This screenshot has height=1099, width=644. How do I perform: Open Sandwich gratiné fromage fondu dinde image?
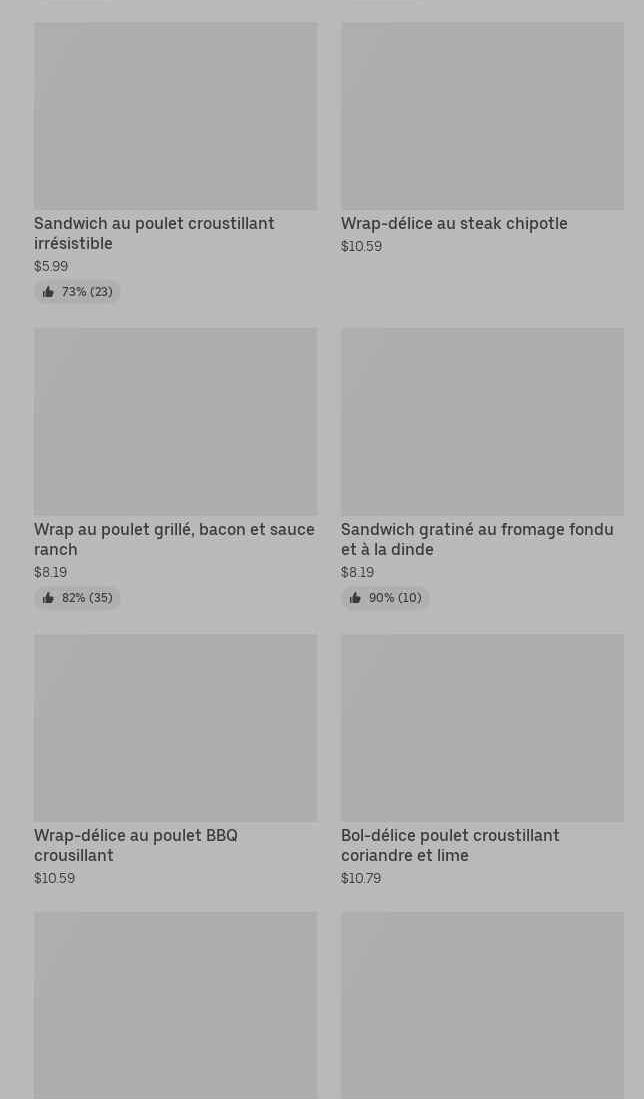tap(482, 422)
